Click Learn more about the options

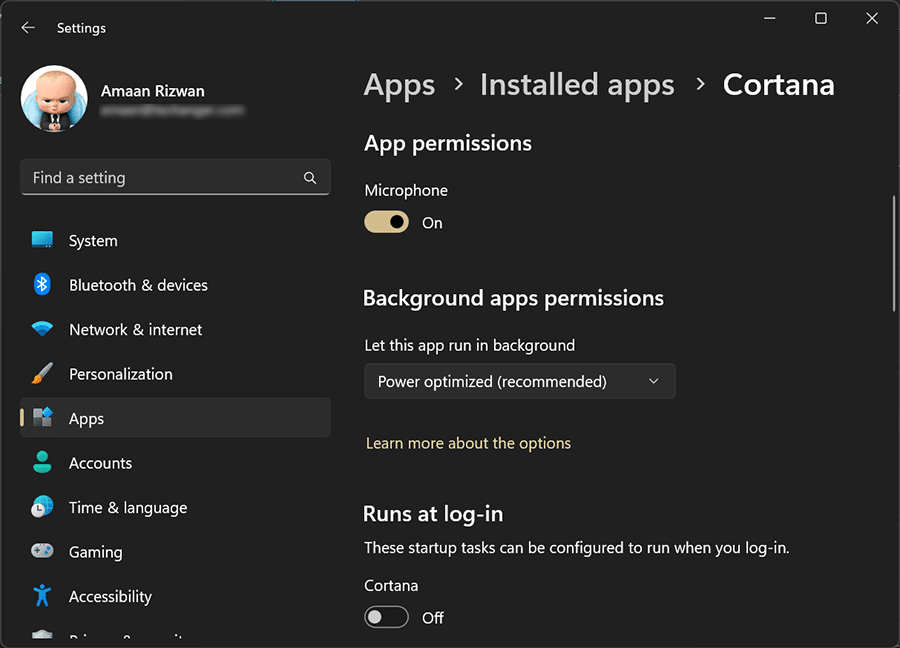(468, 443)
